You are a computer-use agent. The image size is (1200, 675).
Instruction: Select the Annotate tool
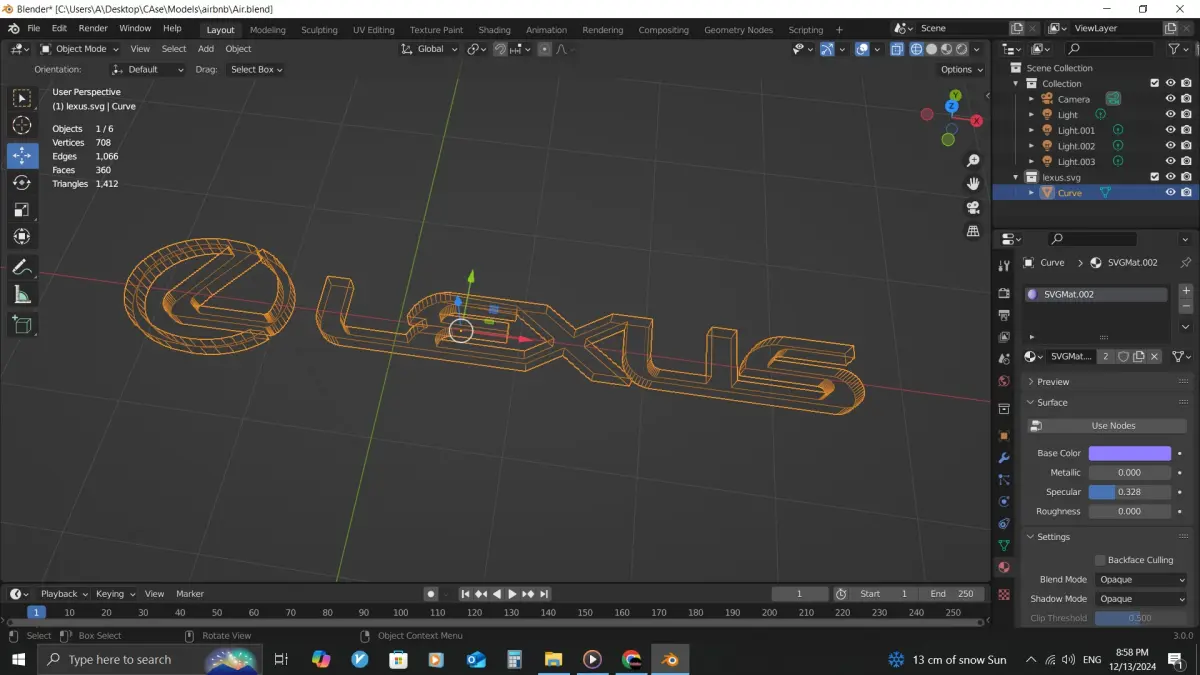[22, 267]
